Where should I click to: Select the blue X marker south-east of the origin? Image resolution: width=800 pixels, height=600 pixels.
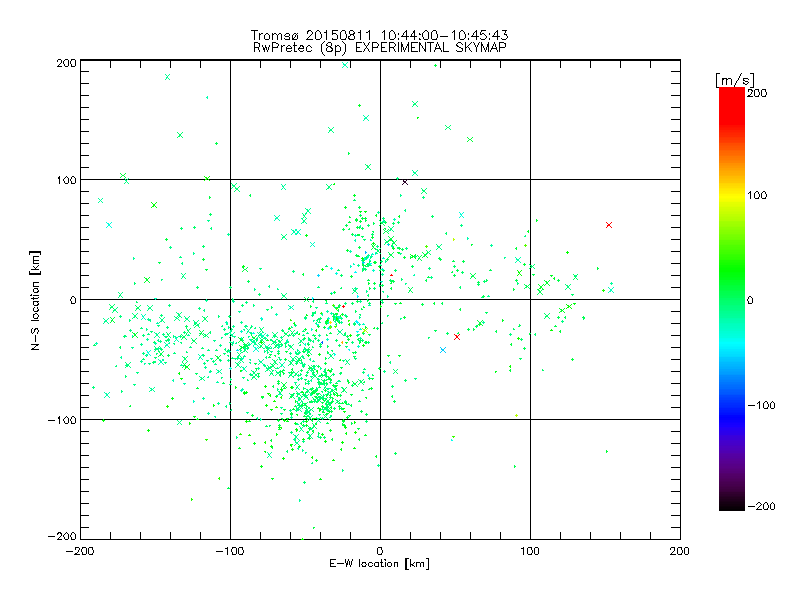[x=443, y=350]
